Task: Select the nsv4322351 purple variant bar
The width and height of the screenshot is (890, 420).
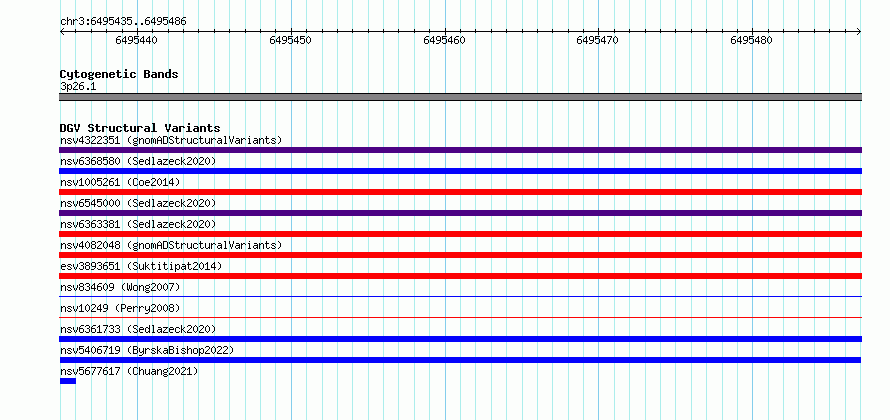Action: (460, 150)
